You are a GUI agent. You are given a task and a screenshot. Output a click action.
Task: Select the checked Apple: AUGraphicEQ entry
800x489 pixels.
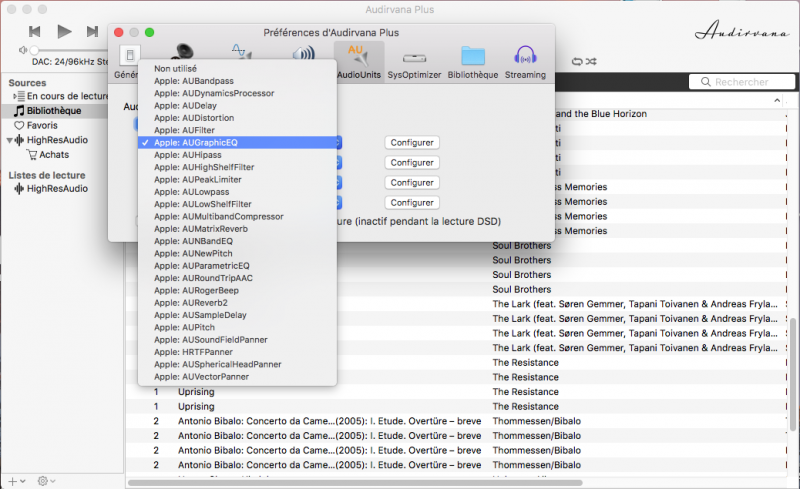click(x=237, y=142)
